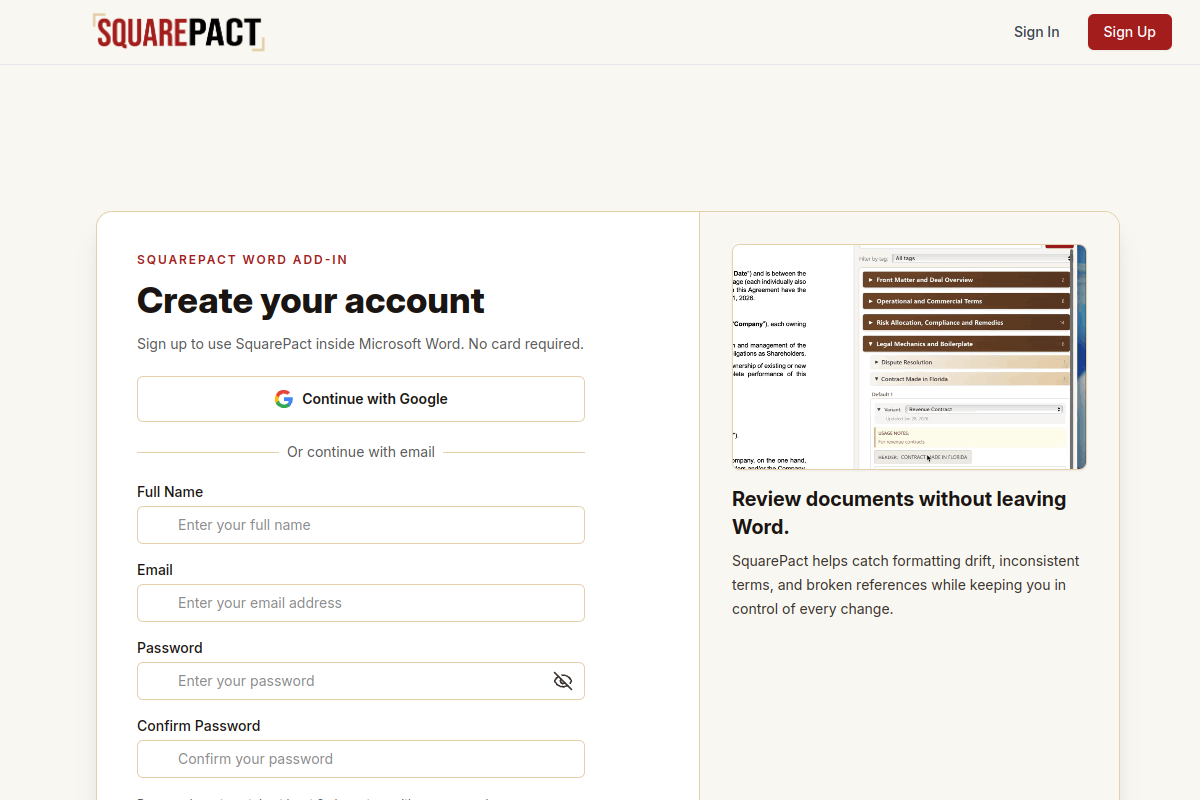Click the "Confirm Password" label
1200x800 pixels.
click(x=198, y=726)
